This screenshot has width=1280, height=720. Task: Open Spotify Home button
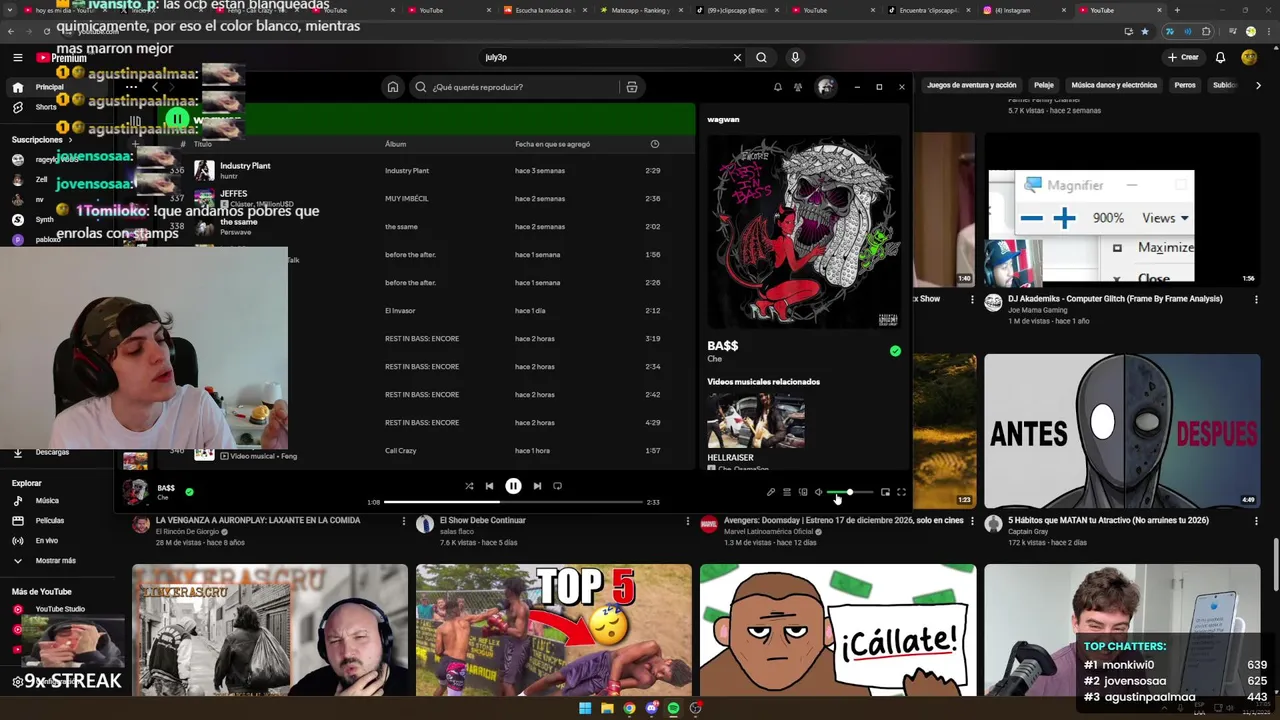tap(393, 87)
